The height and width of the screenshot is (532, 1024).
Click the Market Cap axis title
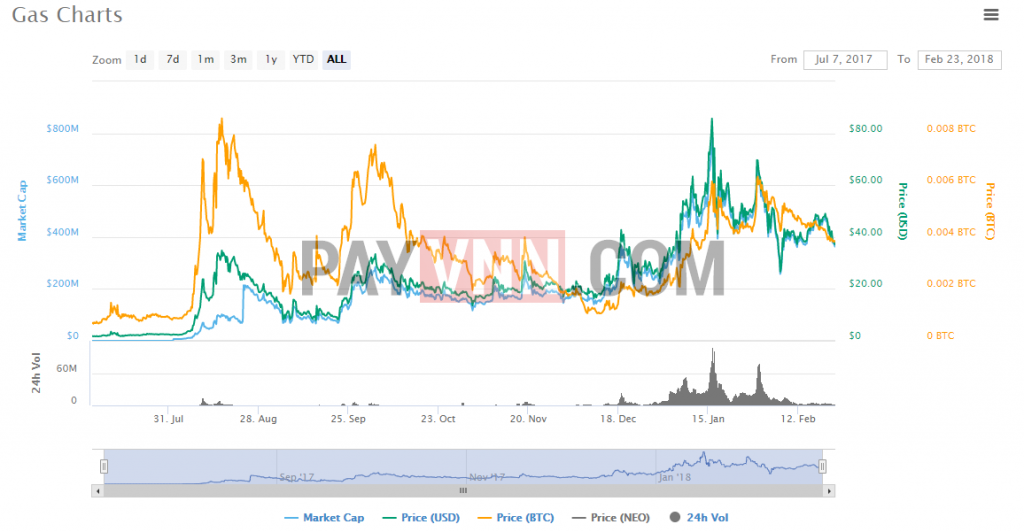pos(22,211)
